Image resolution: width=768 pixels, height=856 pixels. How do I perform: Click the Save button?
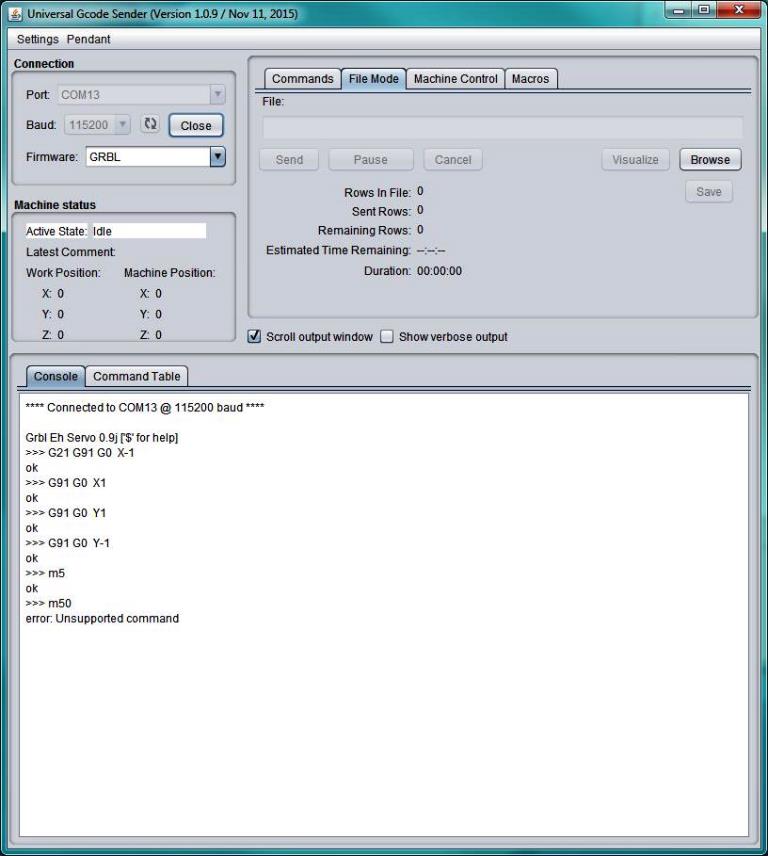pyautogui.click(x=709, y=192)
